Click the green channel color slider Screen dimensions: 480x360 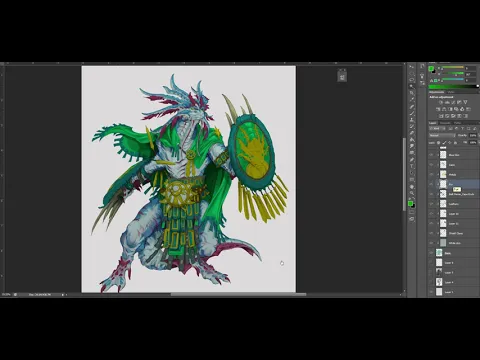tap(452, 74)
